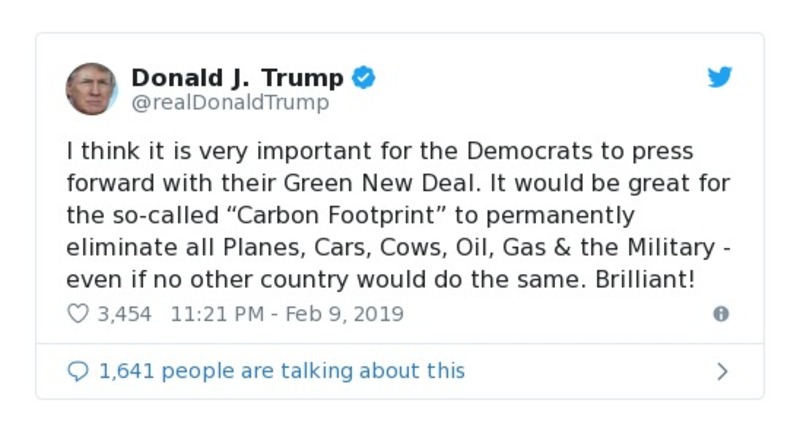Click the display name Donald J. Trump

click(x=237, y=78)
